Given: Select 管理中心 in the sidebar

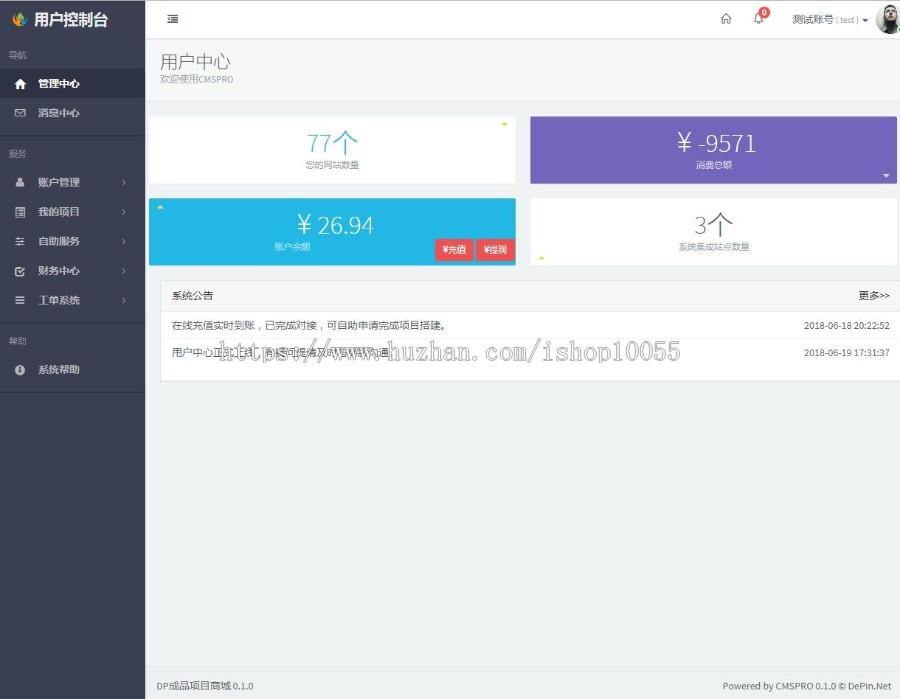Looking at the screenshot, I should 58,84.
